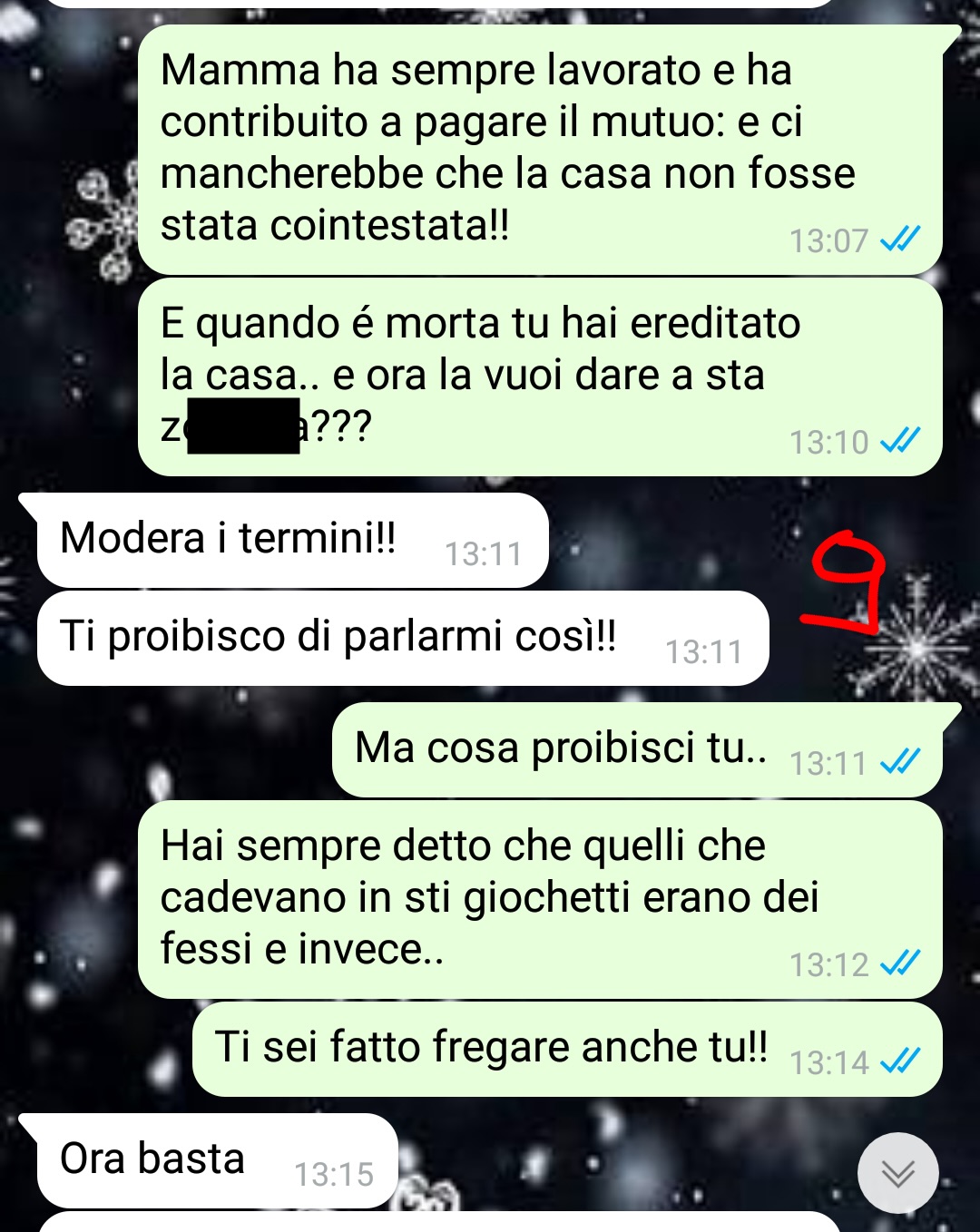Tap read ticks on 'Ti sei fatto fregare' message
The image size is (980, 1232).
click(x=900, y=1061)
